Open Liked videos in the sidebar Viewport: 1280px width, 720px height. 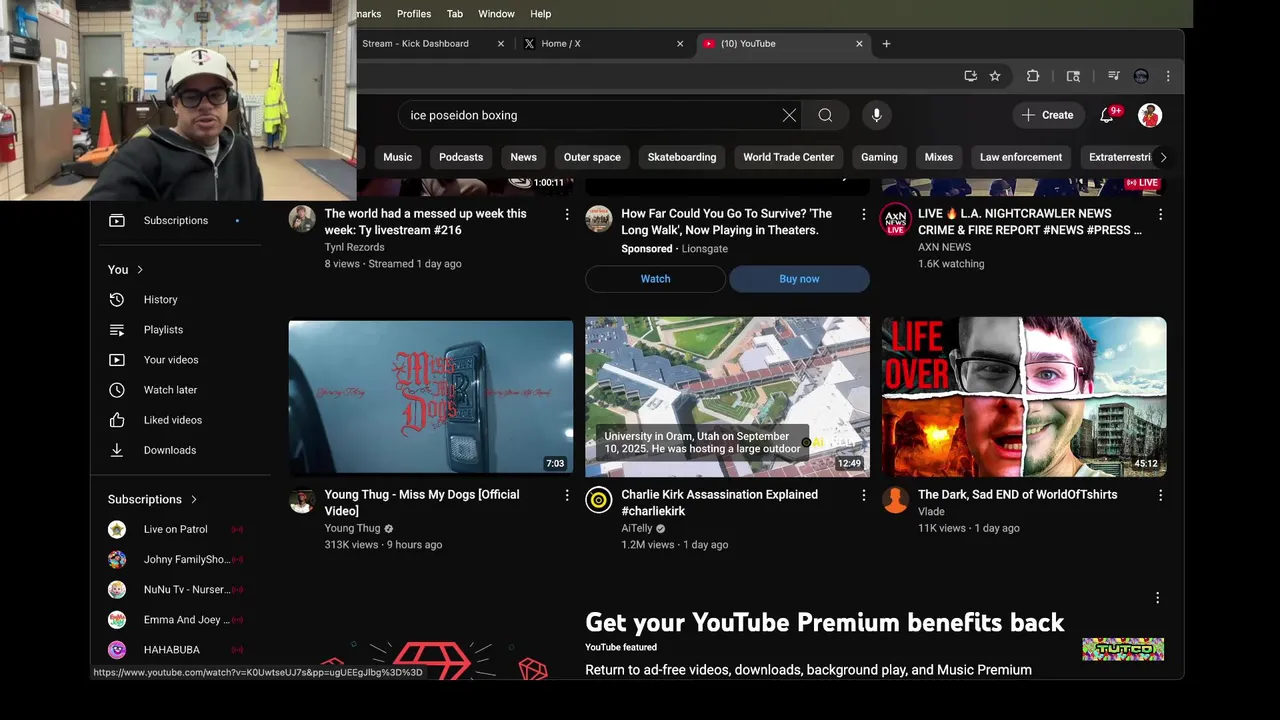pos(175,420)
